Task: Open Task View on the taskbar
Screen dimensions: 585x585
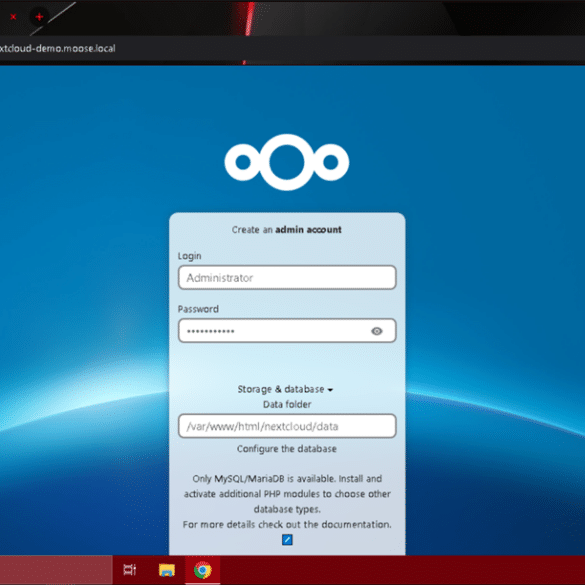Action: coord(129,570)
